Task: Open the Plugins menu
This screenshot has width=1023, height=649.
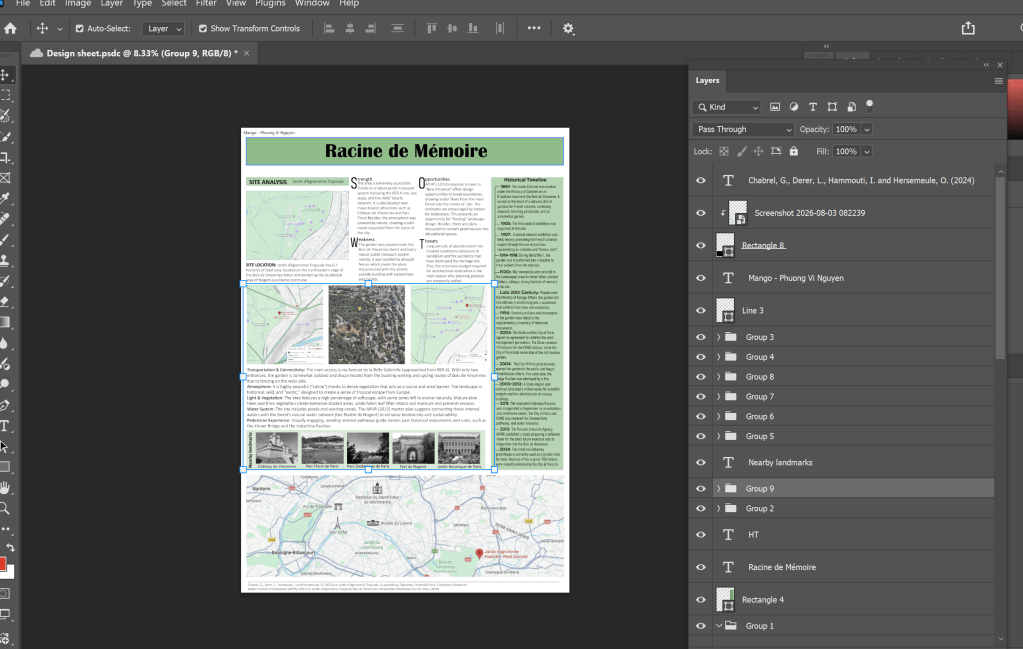Action: pyautogui.click(x=270, y=3)
